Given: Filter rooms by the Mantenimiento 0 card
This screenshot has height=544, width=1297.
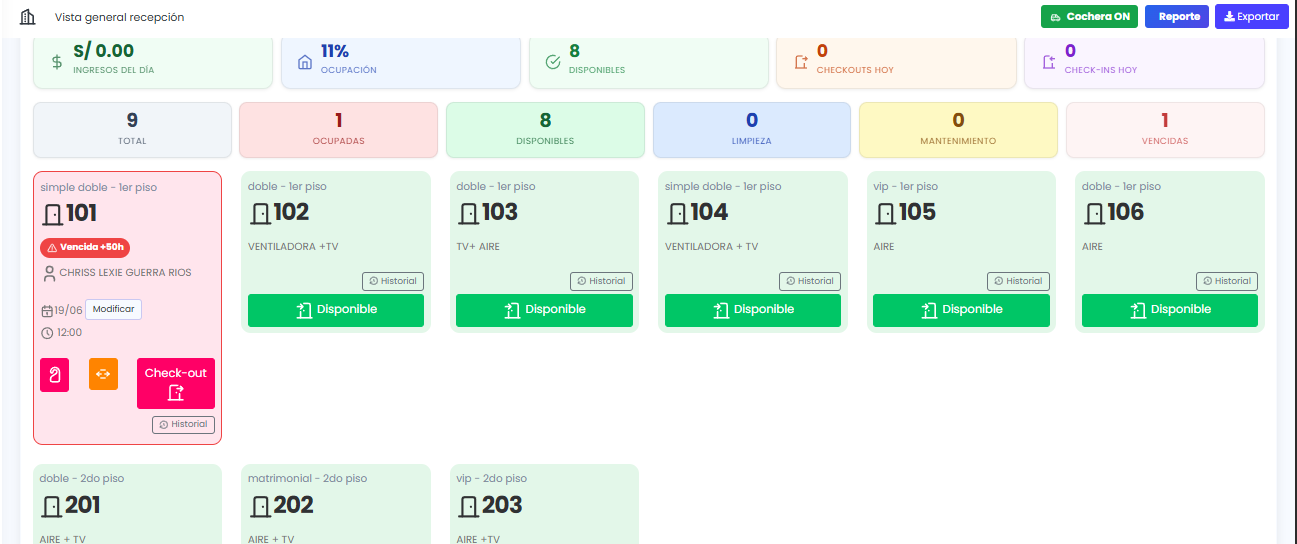Looking at the screenshot, I should point(958,130).
